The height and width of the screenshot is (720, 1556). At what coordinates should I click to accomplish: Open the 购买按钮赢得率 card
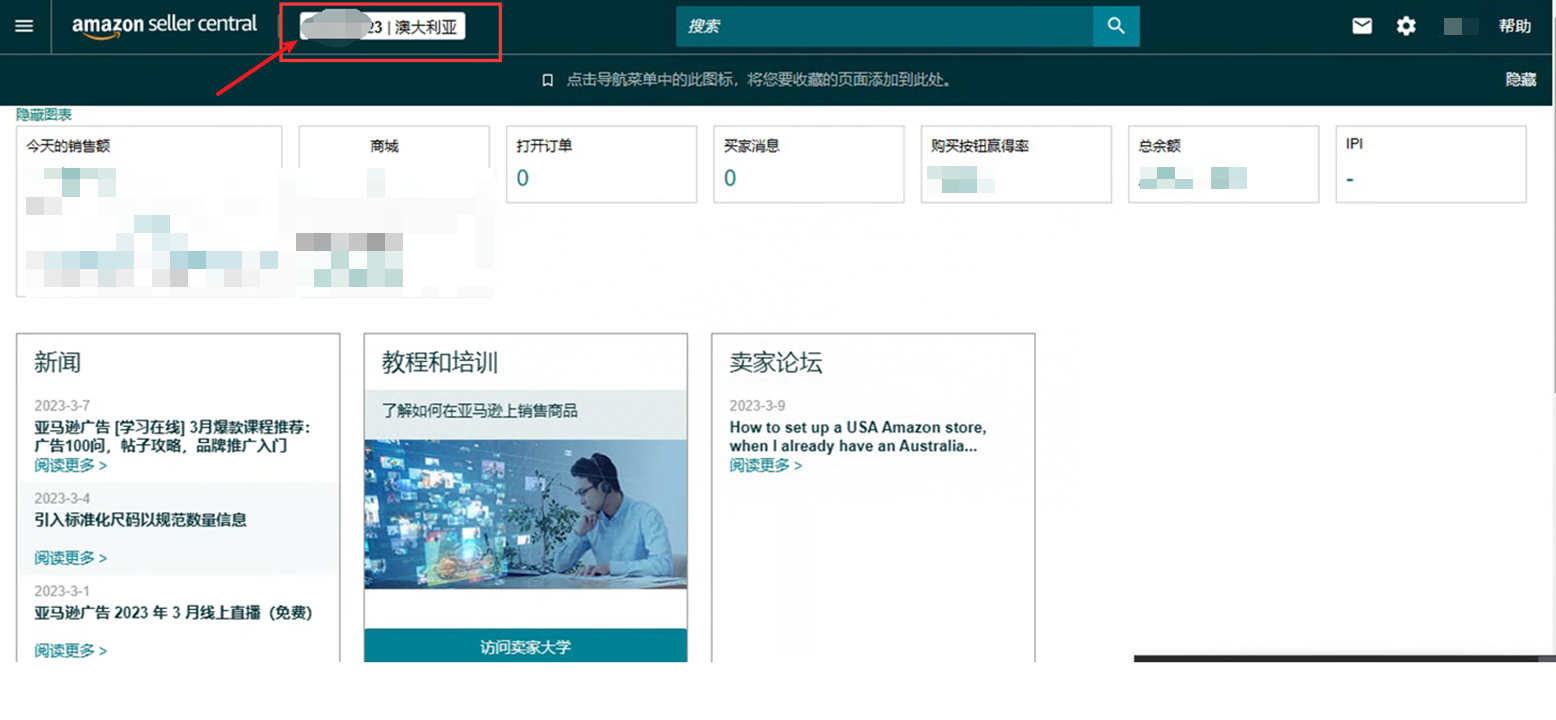point(1016,164)
